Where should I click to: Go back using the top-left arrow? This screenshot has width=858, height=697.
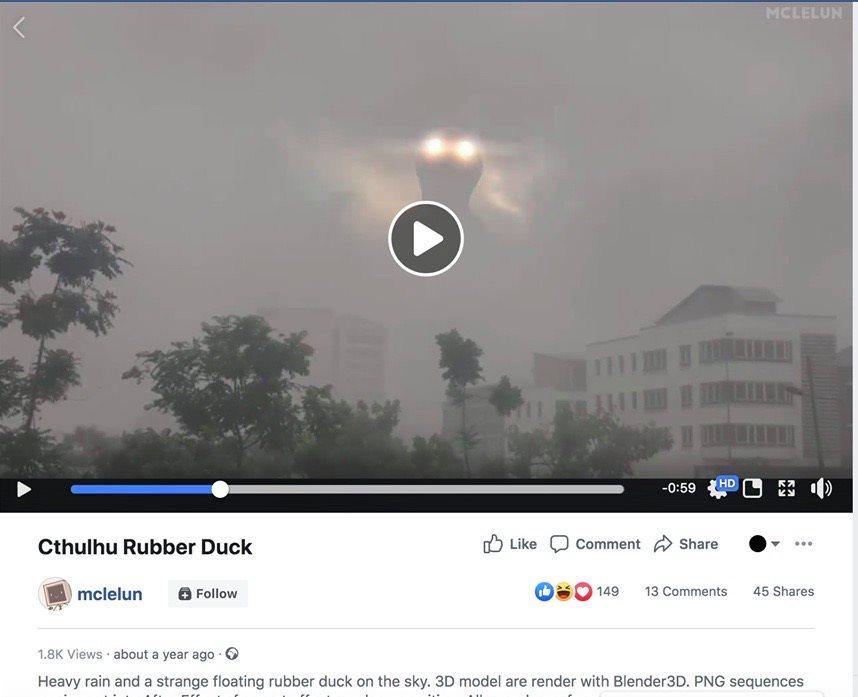[19, 27]
